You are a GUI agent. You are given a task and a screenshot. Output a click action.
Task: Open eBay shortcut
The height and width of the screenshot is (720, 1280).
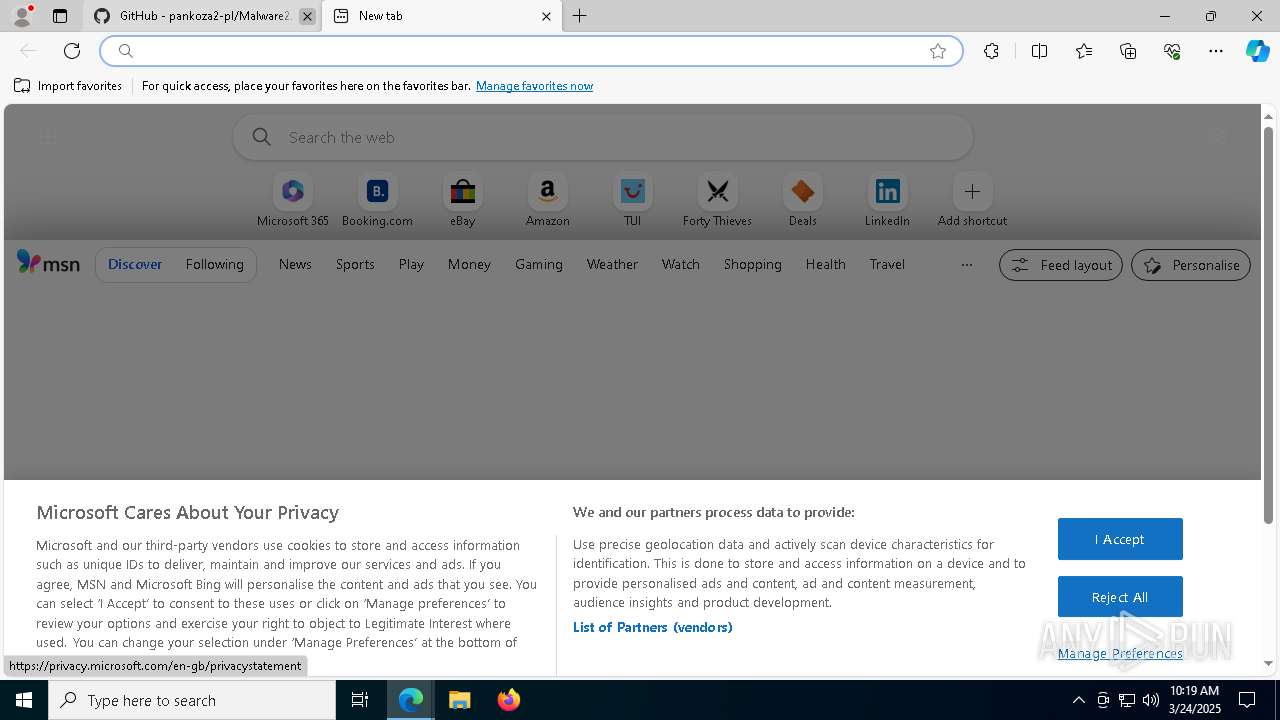[x=462, y=201]
